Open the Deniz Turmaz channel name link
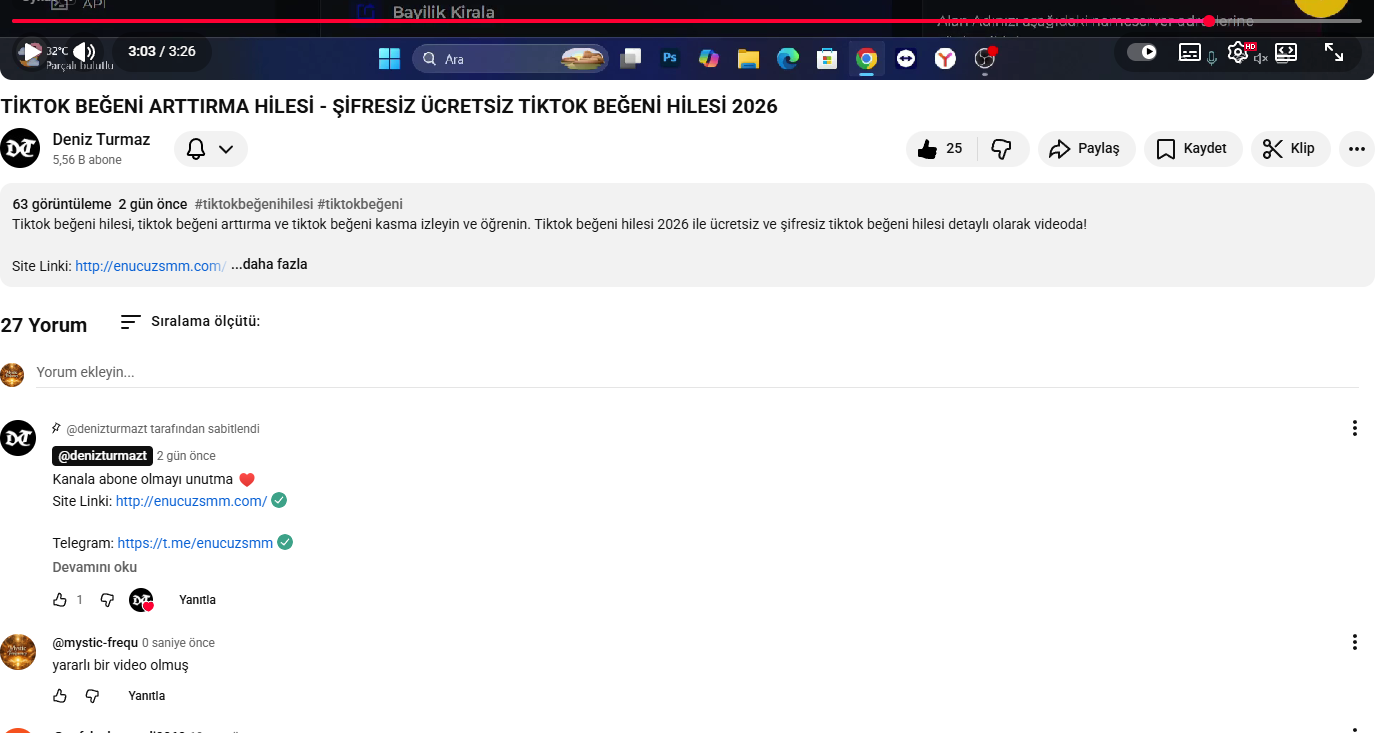The width and height of the screenshot is (1396, 733). coord(101,140)
